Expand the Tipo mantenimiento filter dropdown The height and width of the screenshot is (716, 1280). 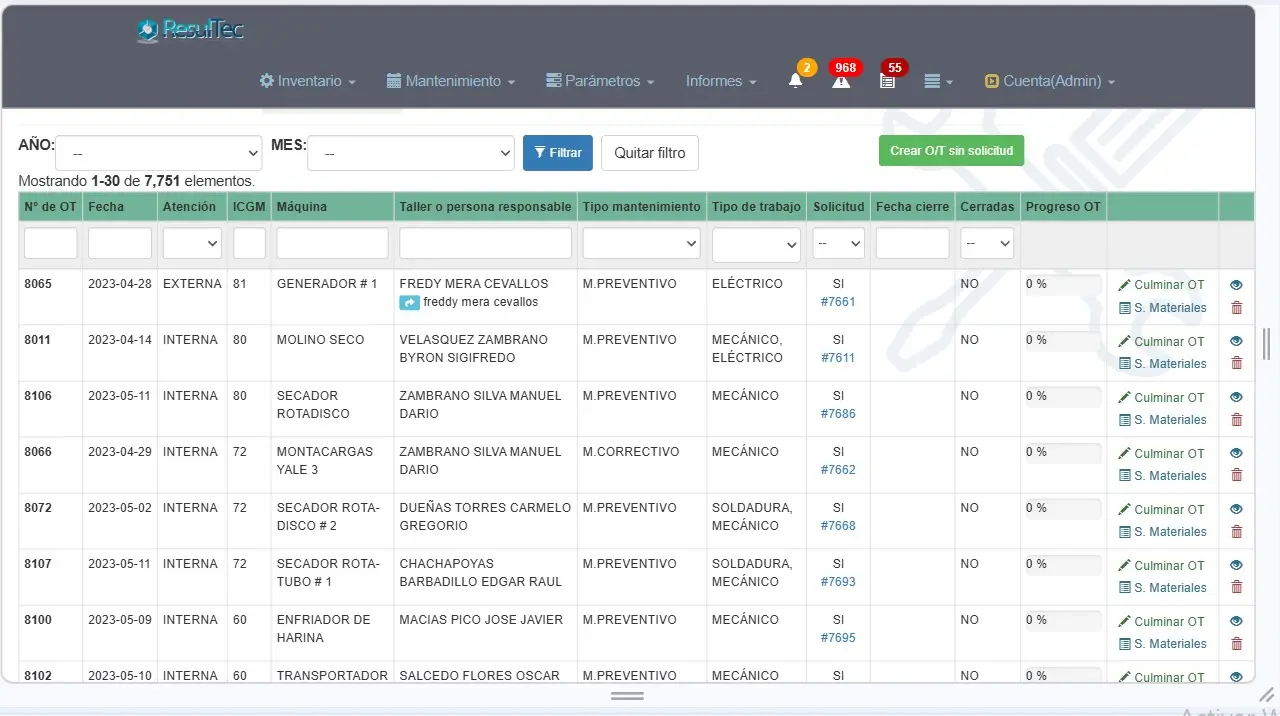pyautogui.click(x=641, y=243)
